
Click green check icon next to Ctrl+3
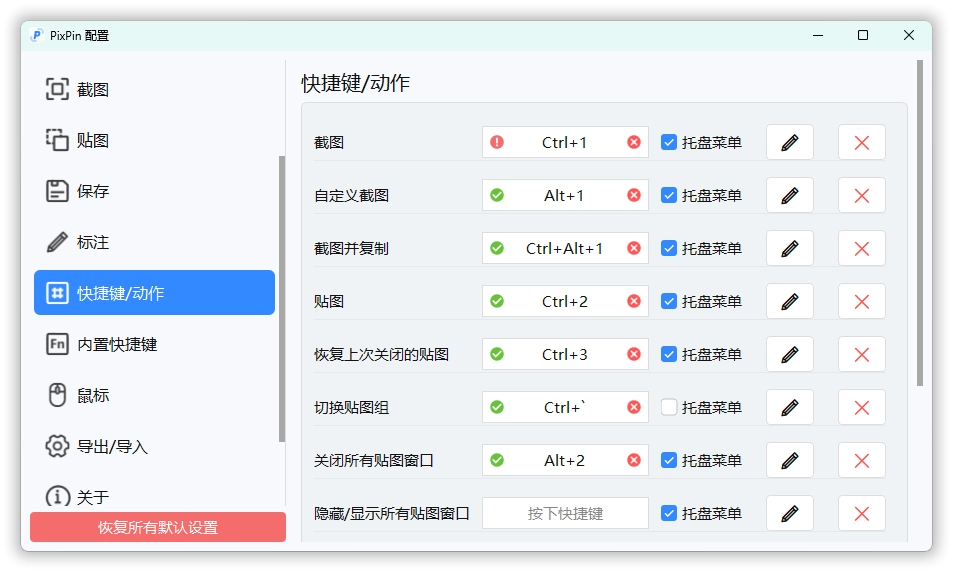pos(497,355)
